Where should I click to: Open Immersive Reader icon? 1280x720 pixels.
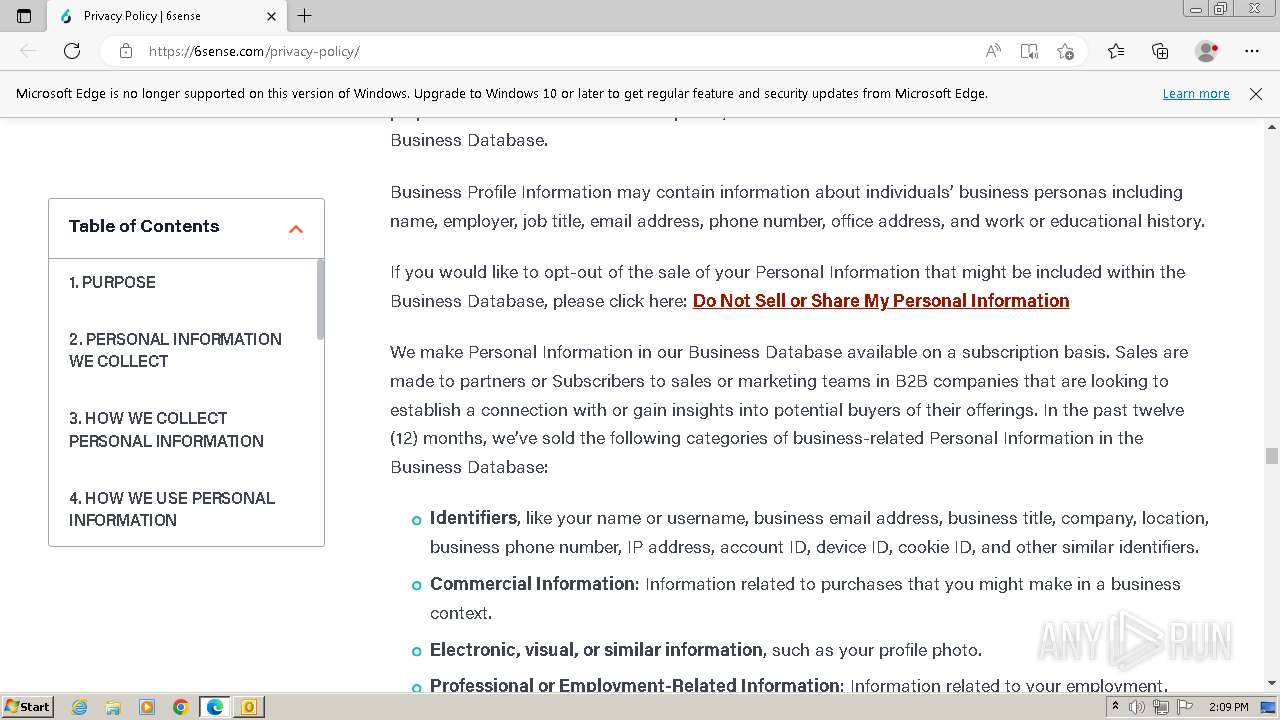[x=1029, y=51]
